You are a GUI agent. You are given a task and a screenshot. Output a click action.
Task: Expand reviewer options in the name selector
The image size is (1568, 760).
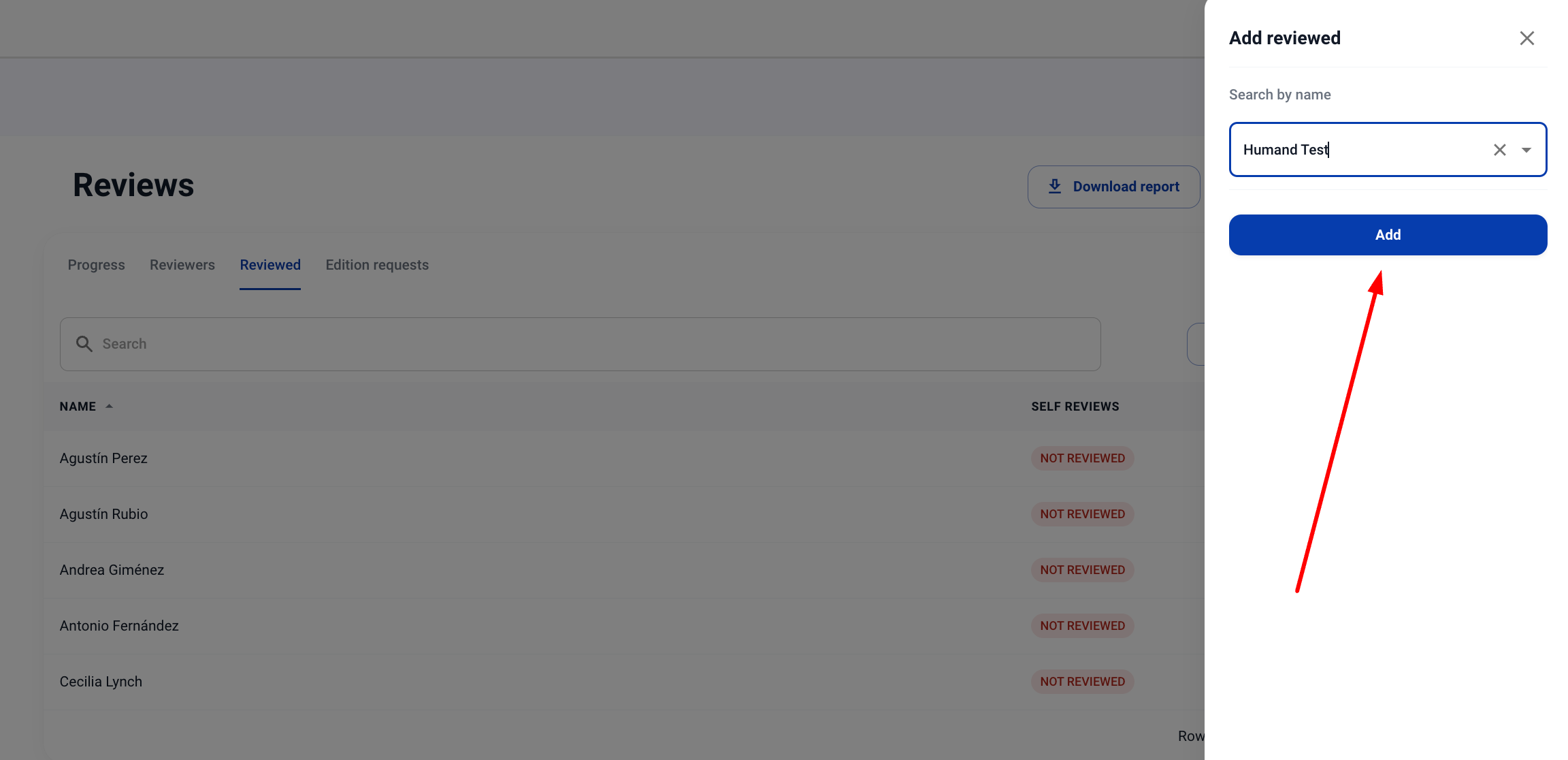1526,149
